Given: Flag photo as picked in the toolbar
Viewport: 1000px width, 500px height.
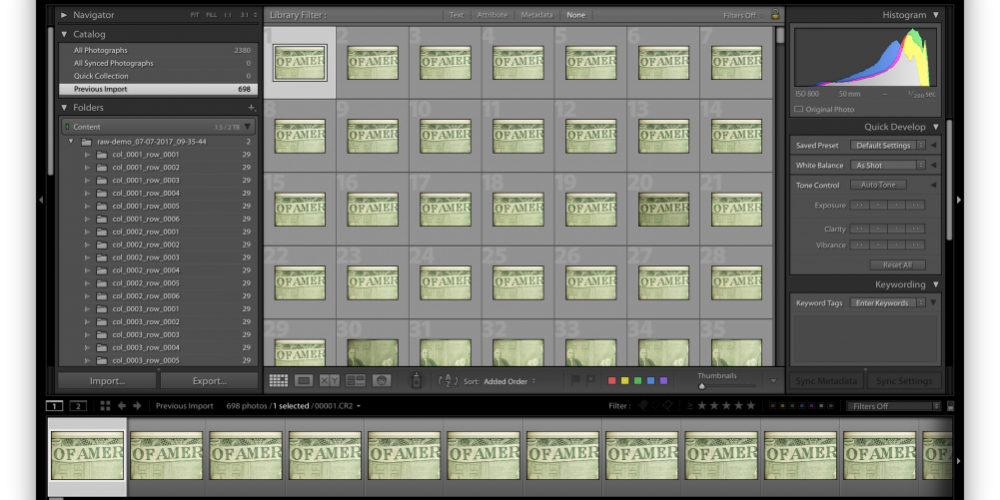Looking at the screenshot, I should pos(575,381).
